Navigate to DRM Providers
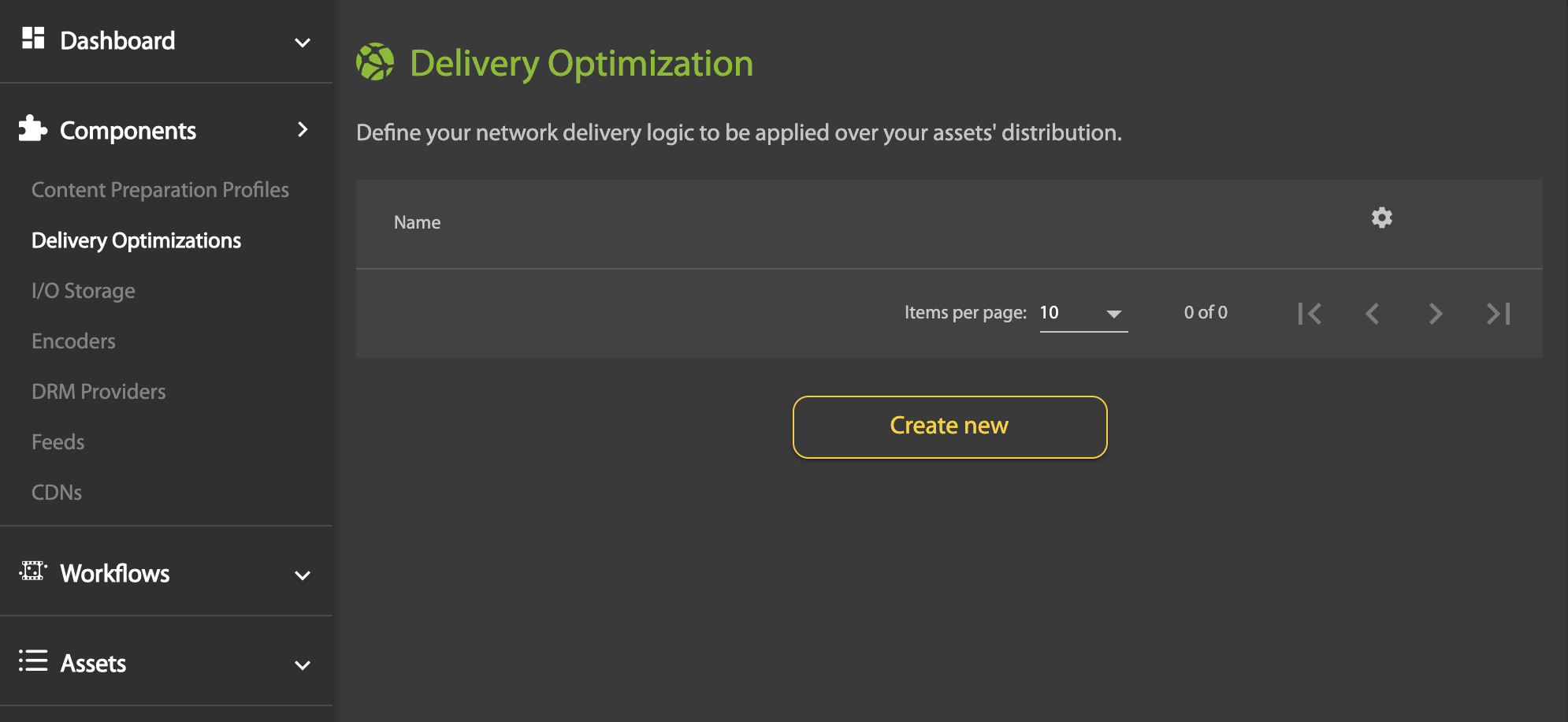The image size is (1568, 722). [98, 392]
